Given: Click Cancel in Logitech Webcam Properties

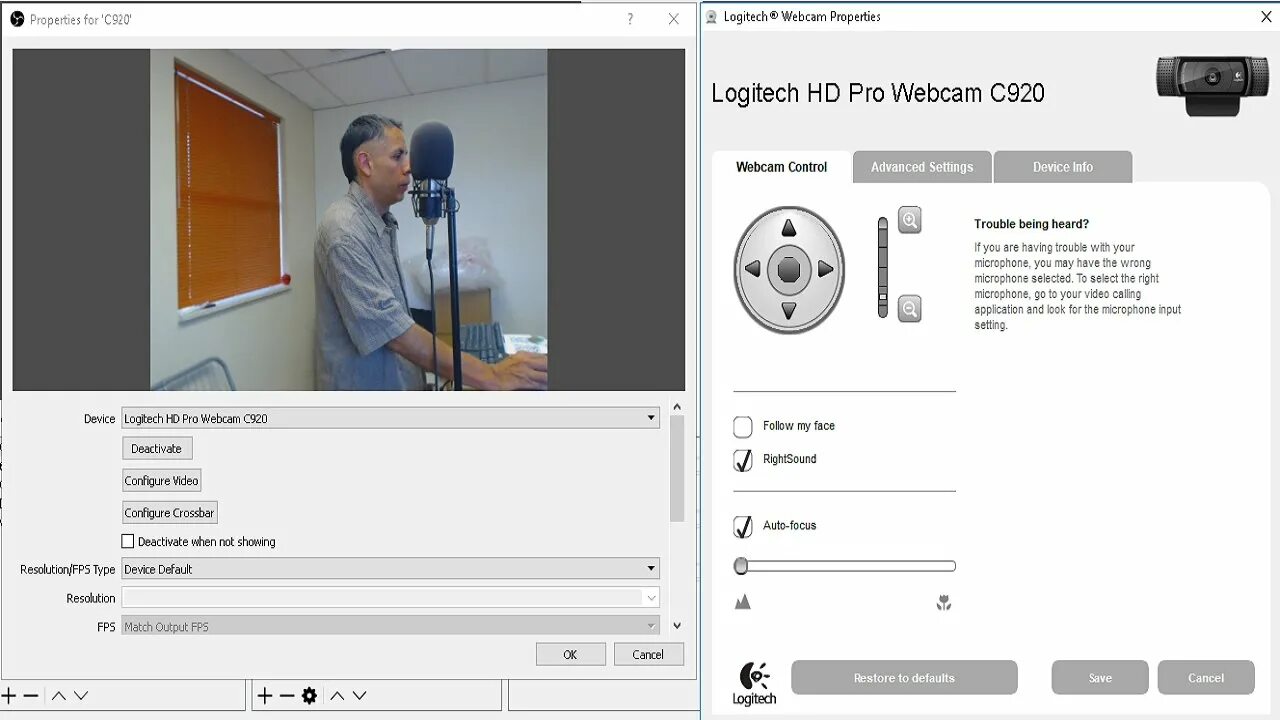Looking at the screenshot, I should click(1206, 678).
